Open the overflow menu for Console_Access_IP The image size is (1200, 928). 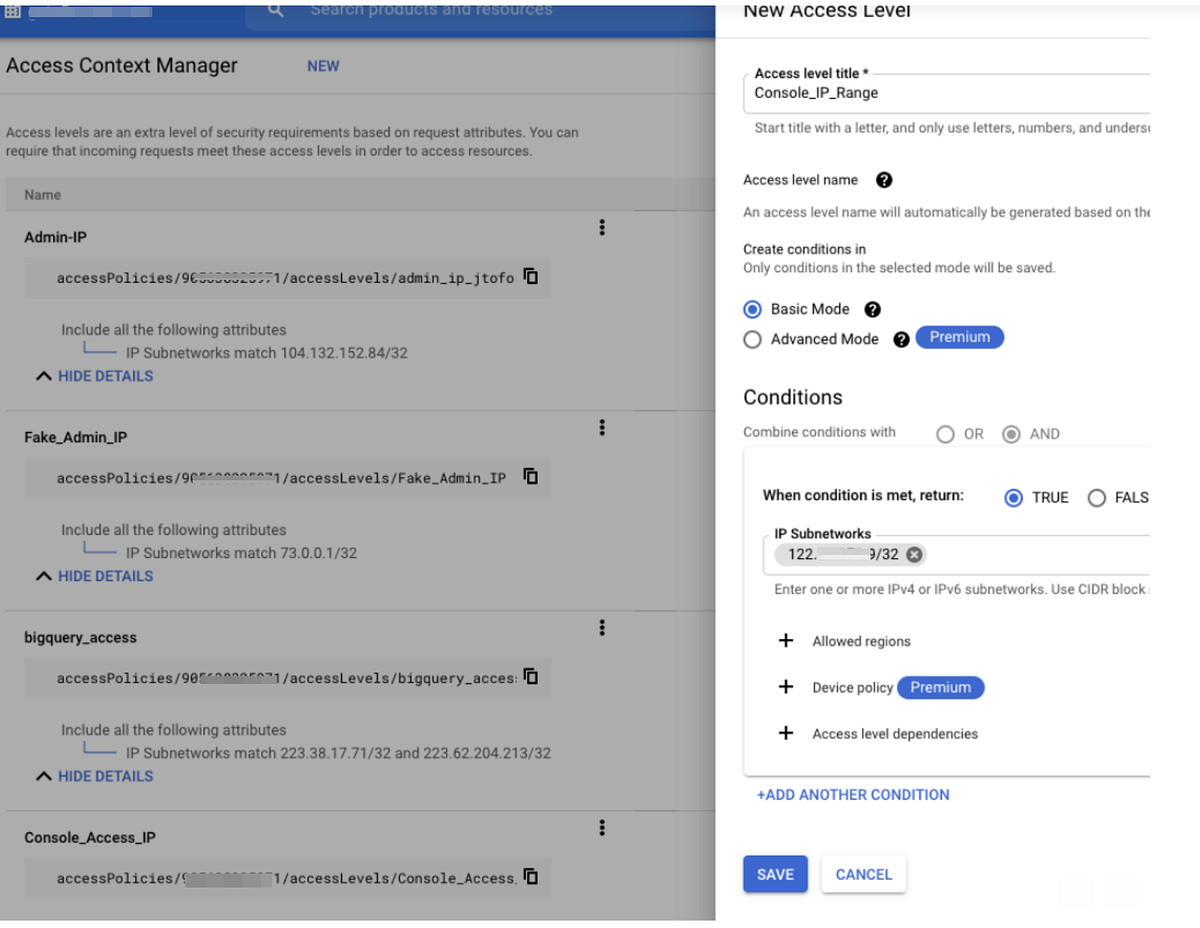pyautogui.click(x=602, y=828)
